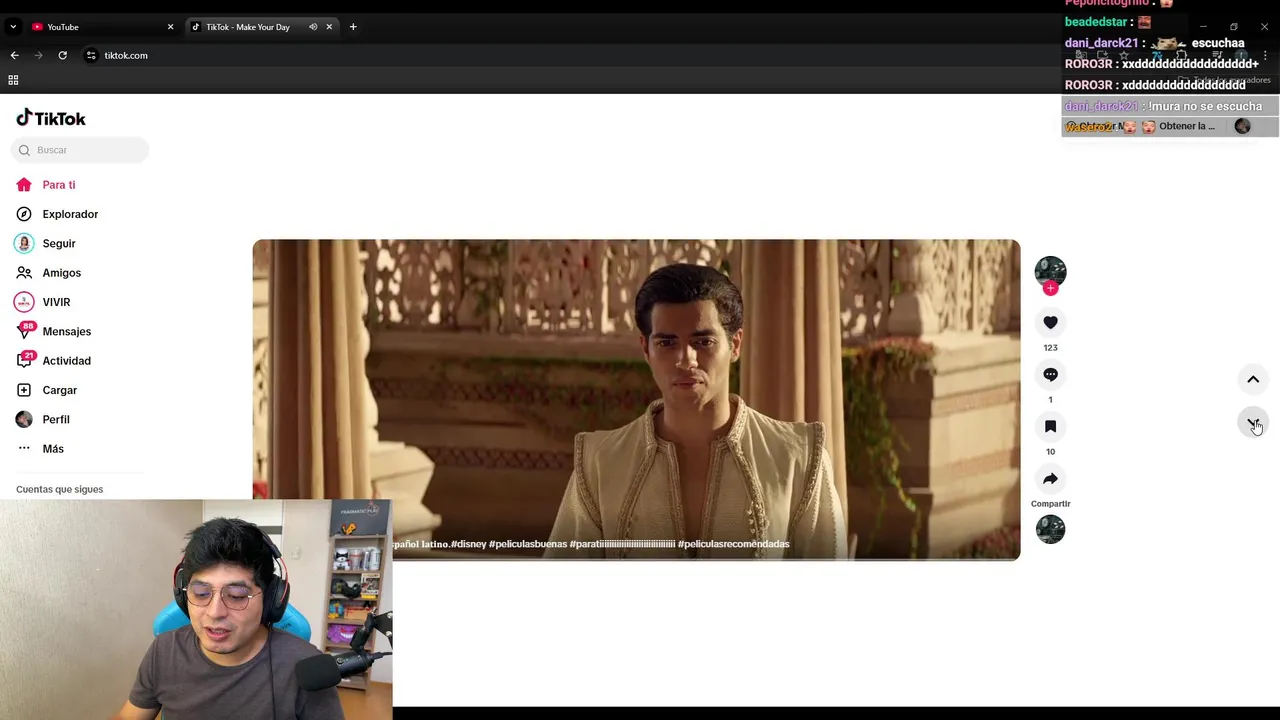Open a new browser tab

coord(353,27)
